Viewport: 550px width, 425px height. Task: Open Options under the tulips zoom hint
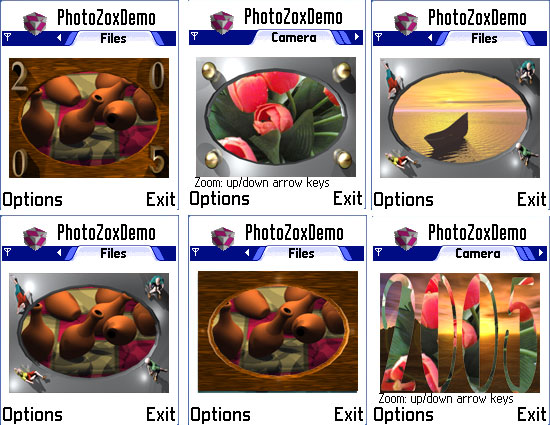click(x=220, y=198)
